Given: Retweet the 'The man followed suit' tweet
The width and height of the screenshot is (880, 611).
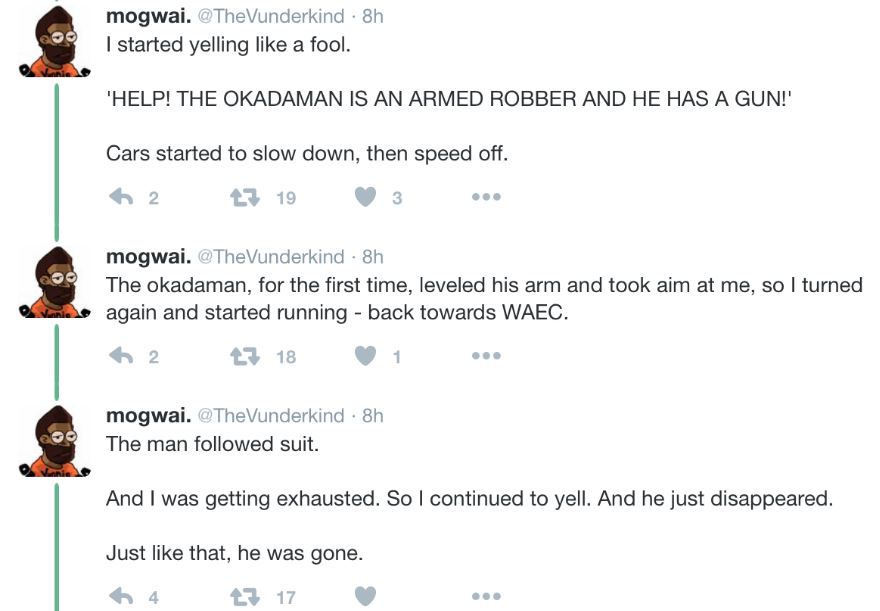Looking at the screenshot, I should click(x=242, y=597).
